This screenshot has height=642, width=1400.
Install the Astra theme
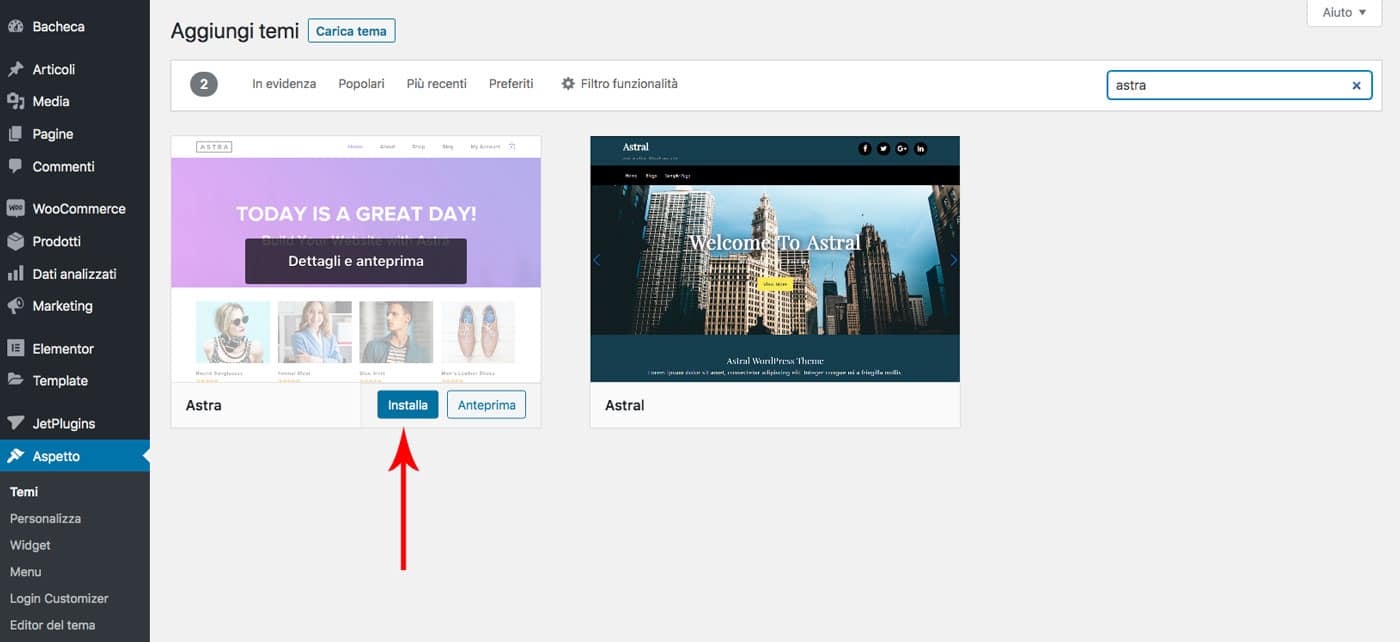(x=408, y=405)
